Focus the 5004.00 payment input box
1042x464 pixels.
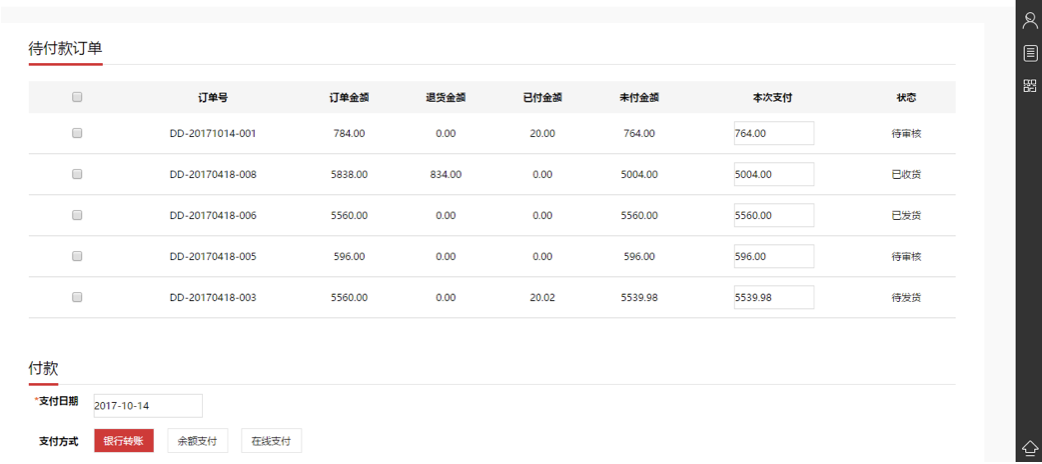point(774,174)
